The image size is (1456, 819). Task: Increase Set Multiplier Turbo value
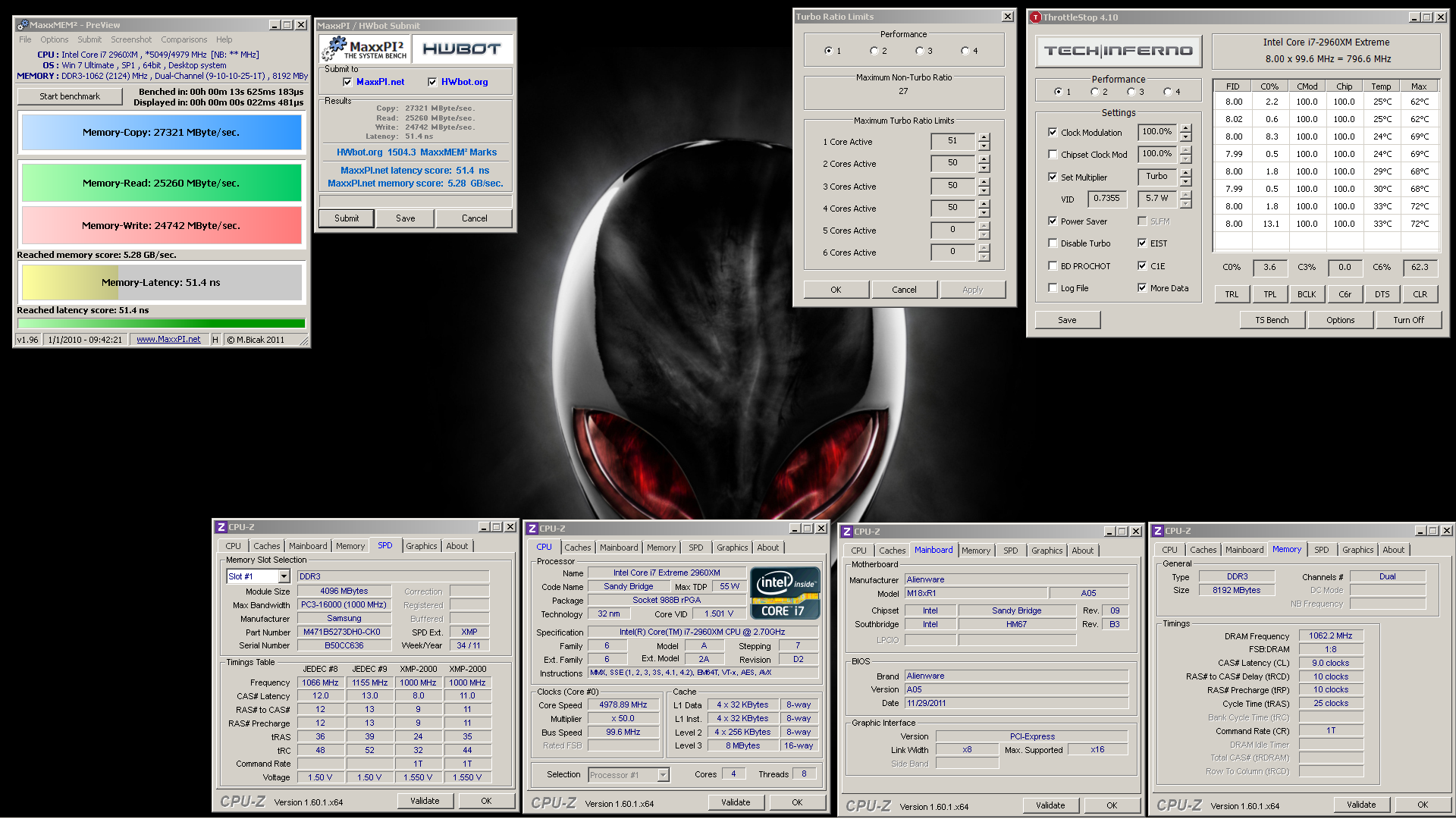pyautogui.click(x=1186, y=173)
